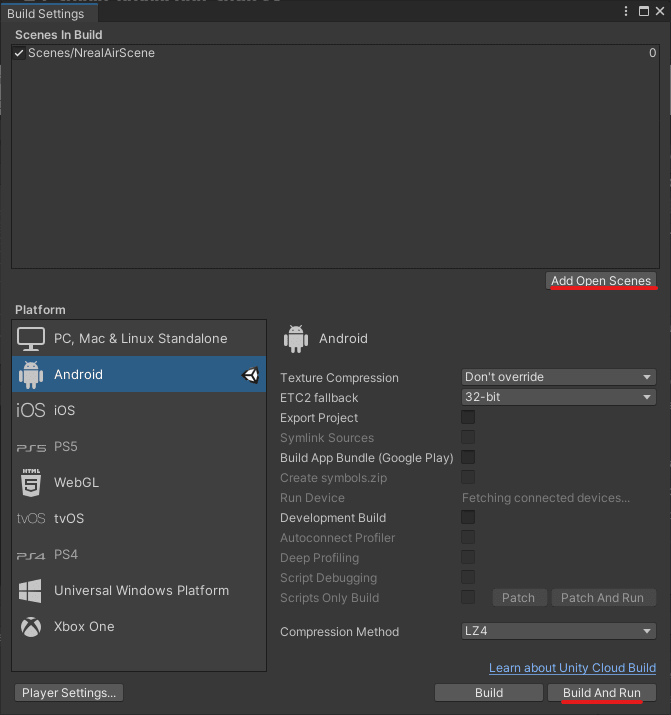This screenshot has height=715, width=671.
Task: Select the PS4 platform icon
Action: pyautogui.click(x=31, y=556)
